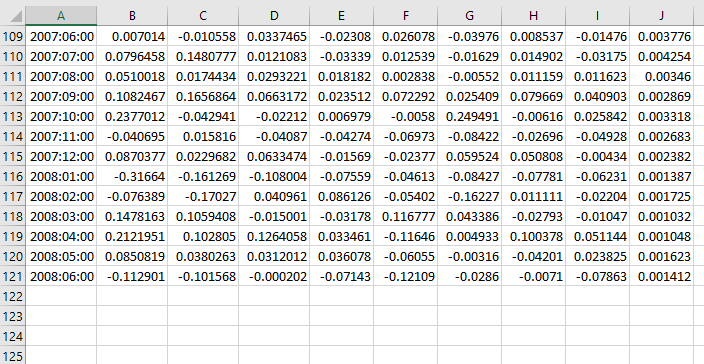Click cell containing 2007:06:00
The image size is (704, 364).
(61, 36)
